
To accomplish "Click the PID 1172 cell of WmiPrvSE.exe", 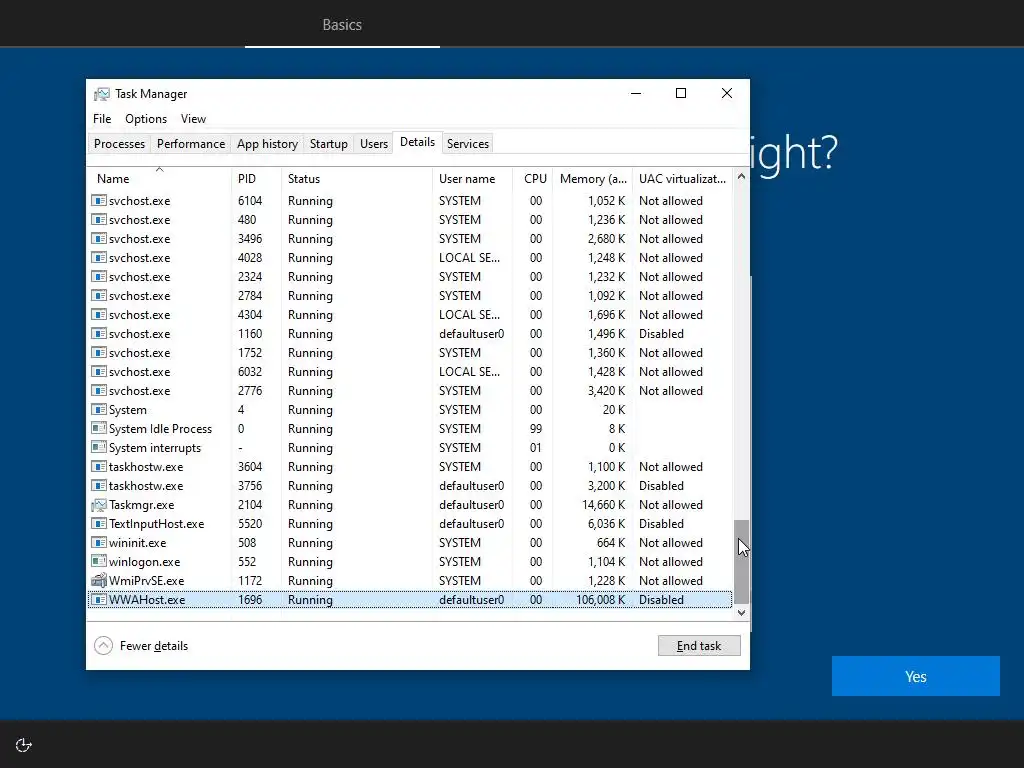I will (250, 581).
